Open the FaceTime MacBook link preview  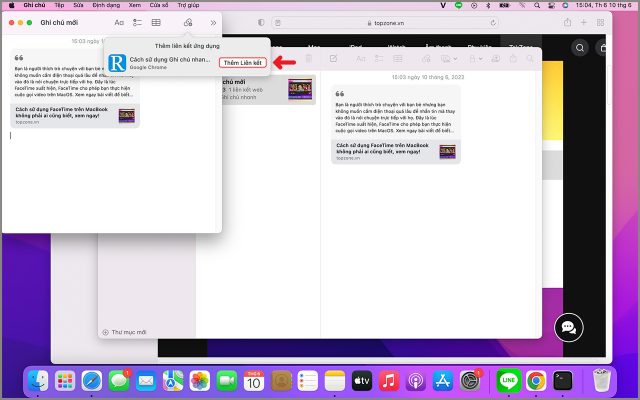tap(74, 115)
